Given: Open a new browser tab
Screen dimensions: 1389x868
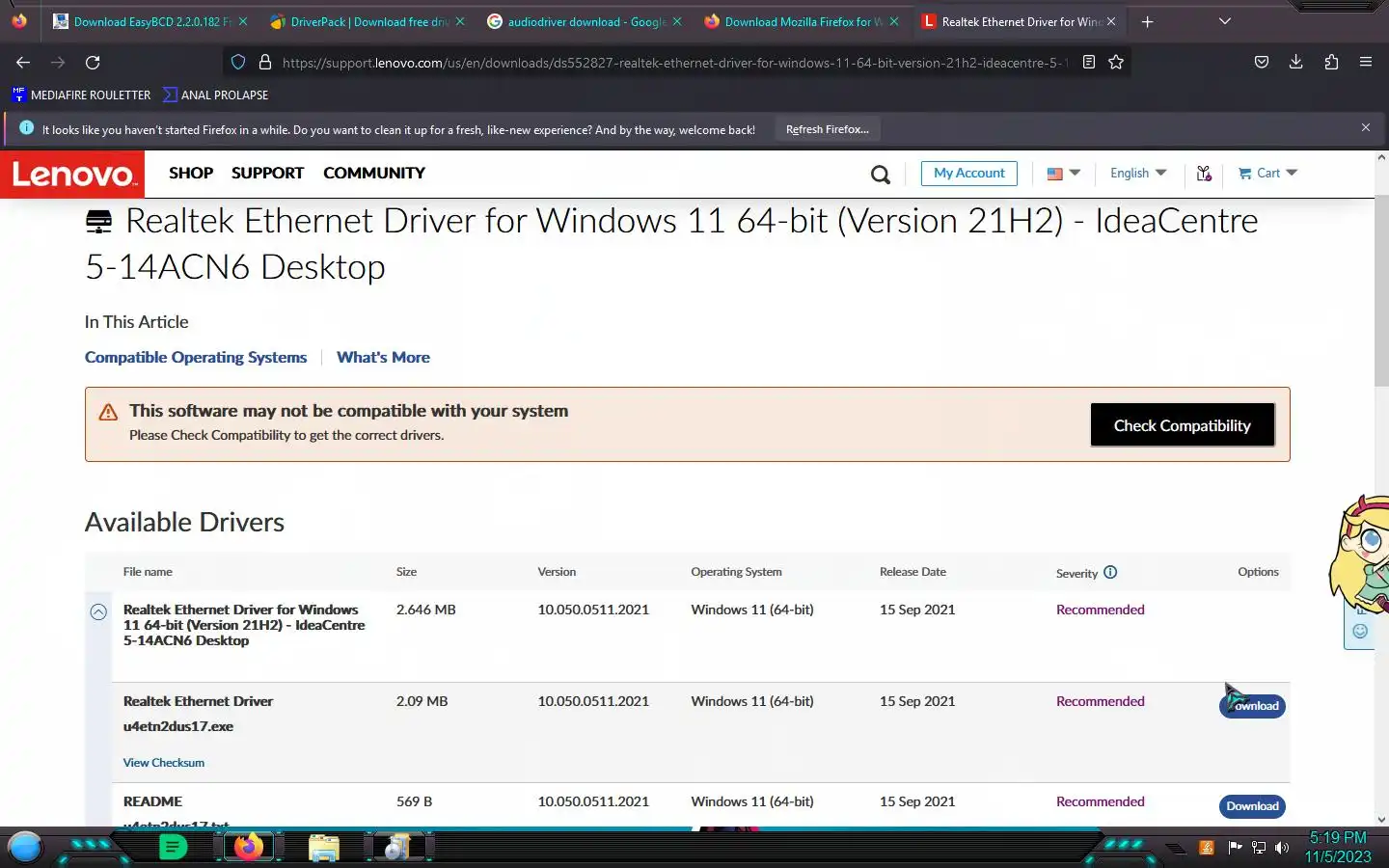Looking at the screenshot, I should [1147, 21].
